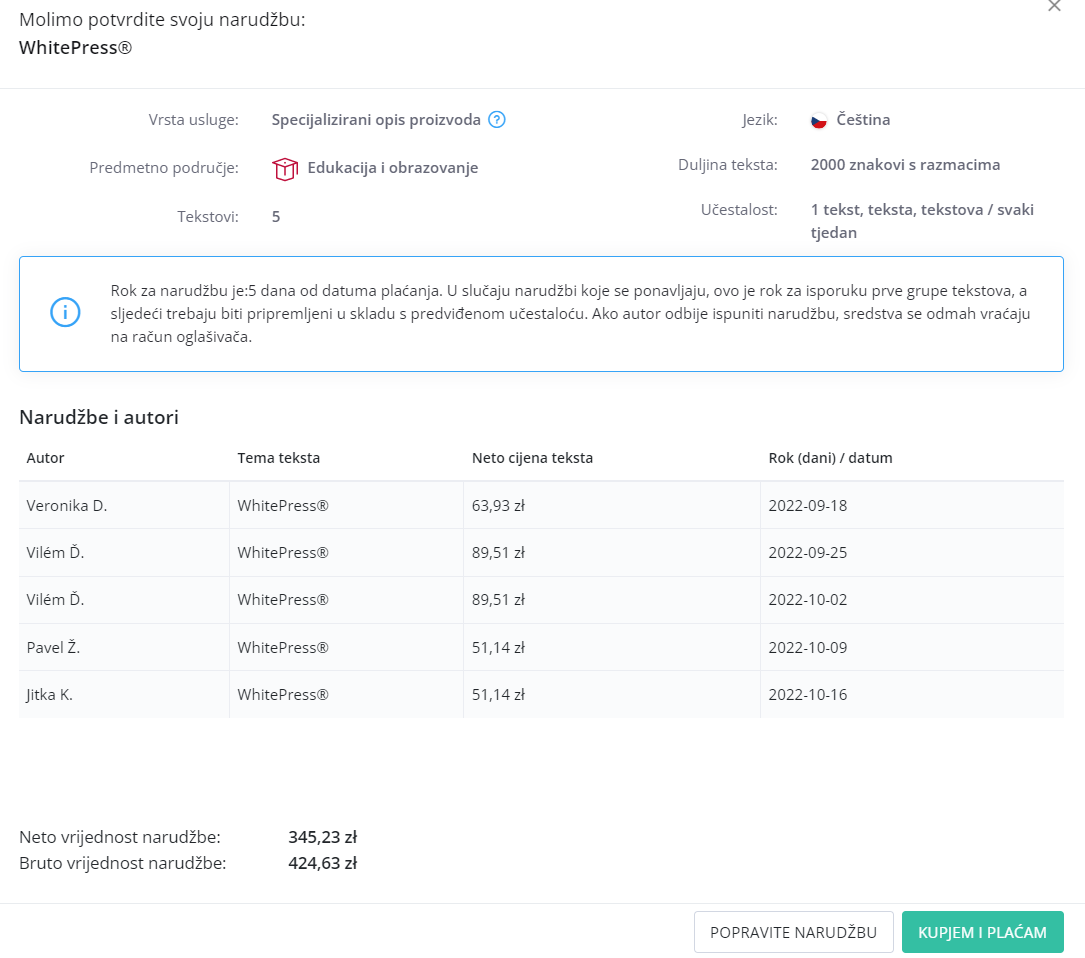Screen dimensions: 1085x958
Task: Select the Vilém Ď. row dated 2022-09-25
Action: click(x=541, y=552)
